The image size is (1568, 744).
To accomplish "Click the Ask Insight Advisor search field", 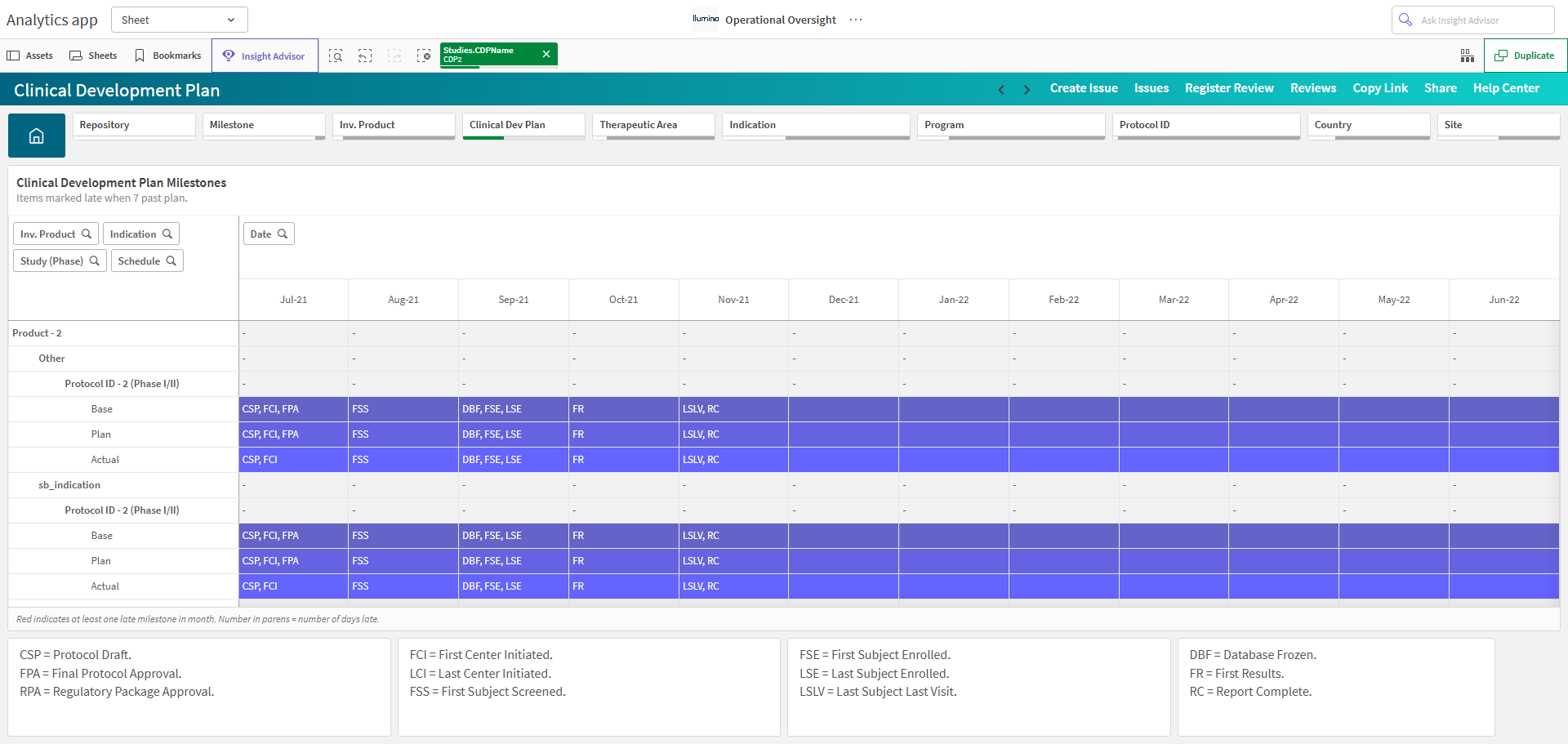I will click(x=1473, y=20).
